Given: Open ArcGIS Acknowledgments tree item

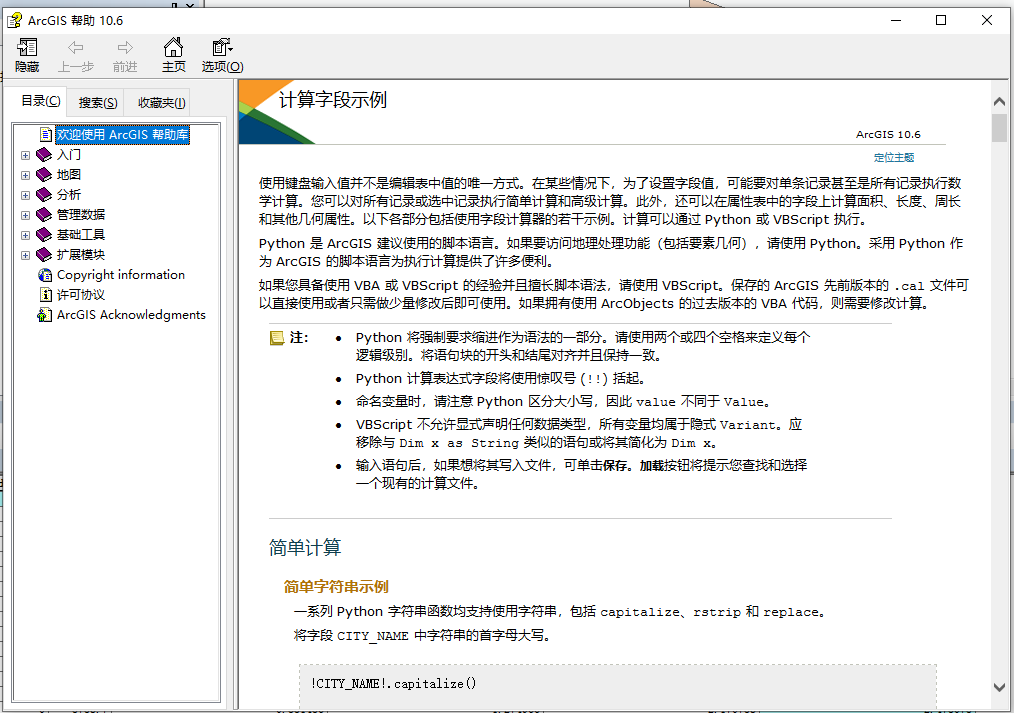Looking at the screenshot, I should coord(131,315).
